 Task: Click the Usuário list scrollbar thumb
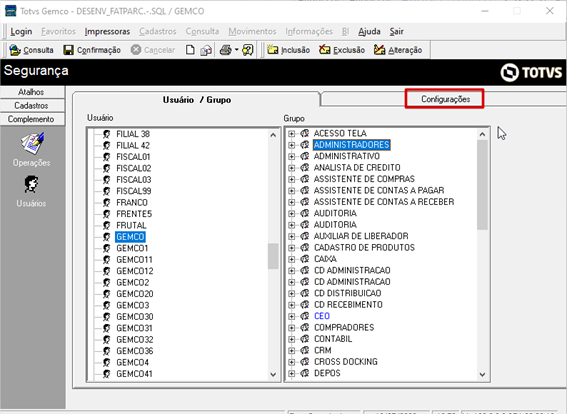click(273, 256)
